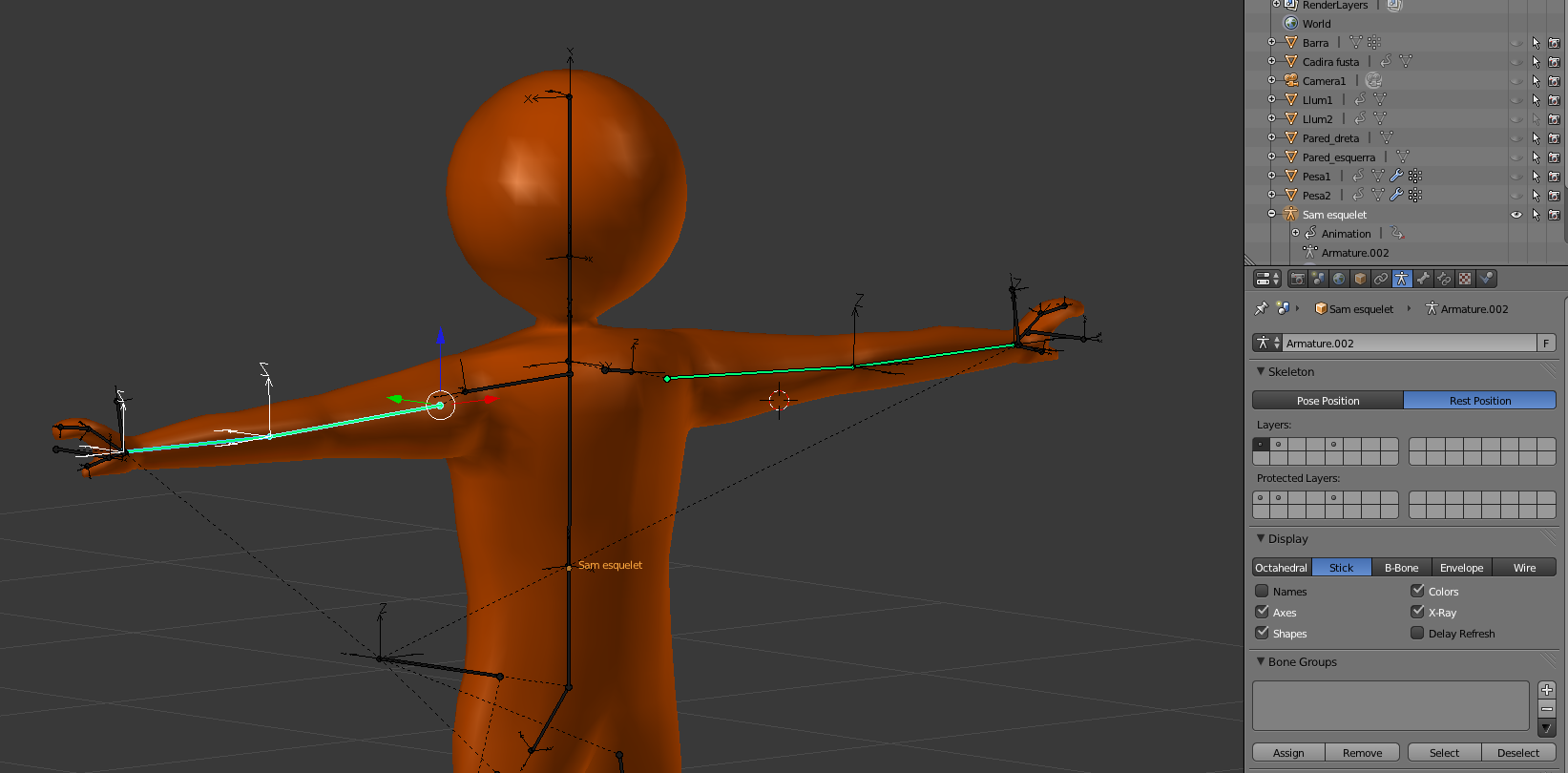Switch armature to Pose Position

pos(1328,400)
